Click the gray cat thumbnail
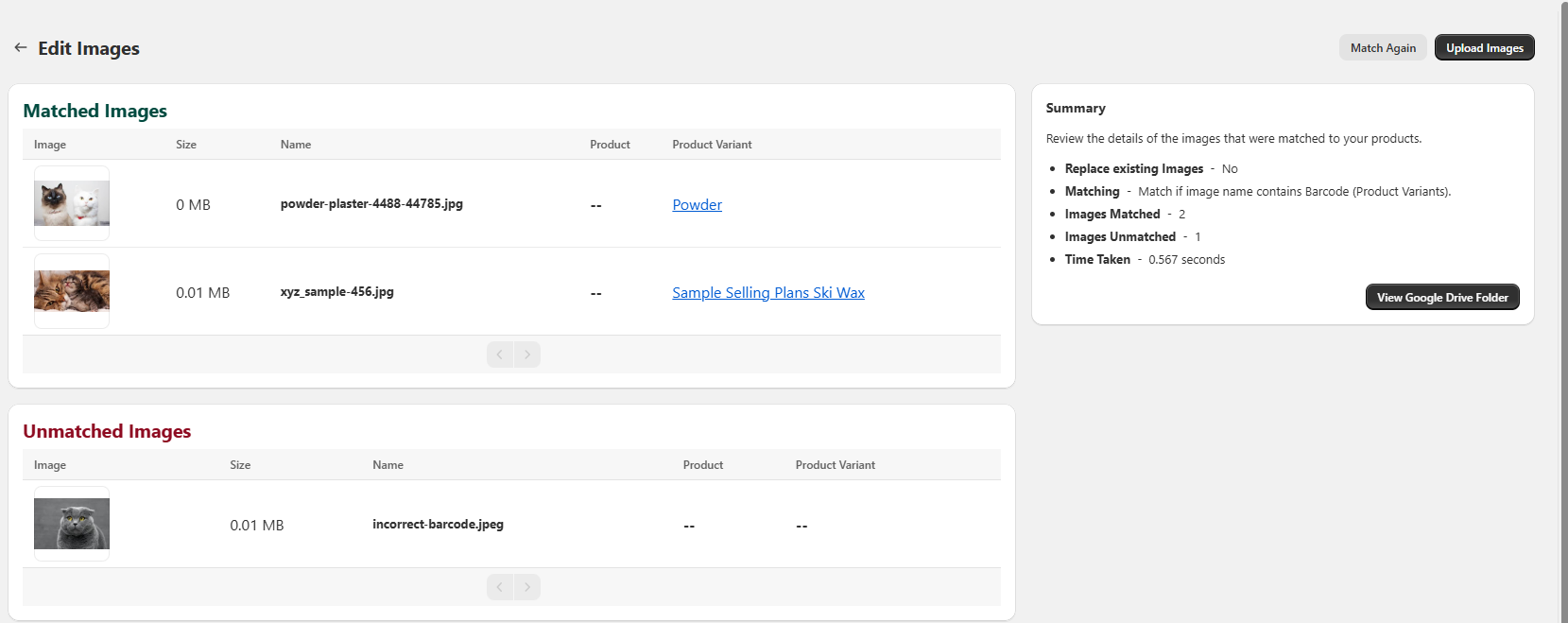This screenshot has width=1568, height=623. pyautogui.click(x=72, y=524)
